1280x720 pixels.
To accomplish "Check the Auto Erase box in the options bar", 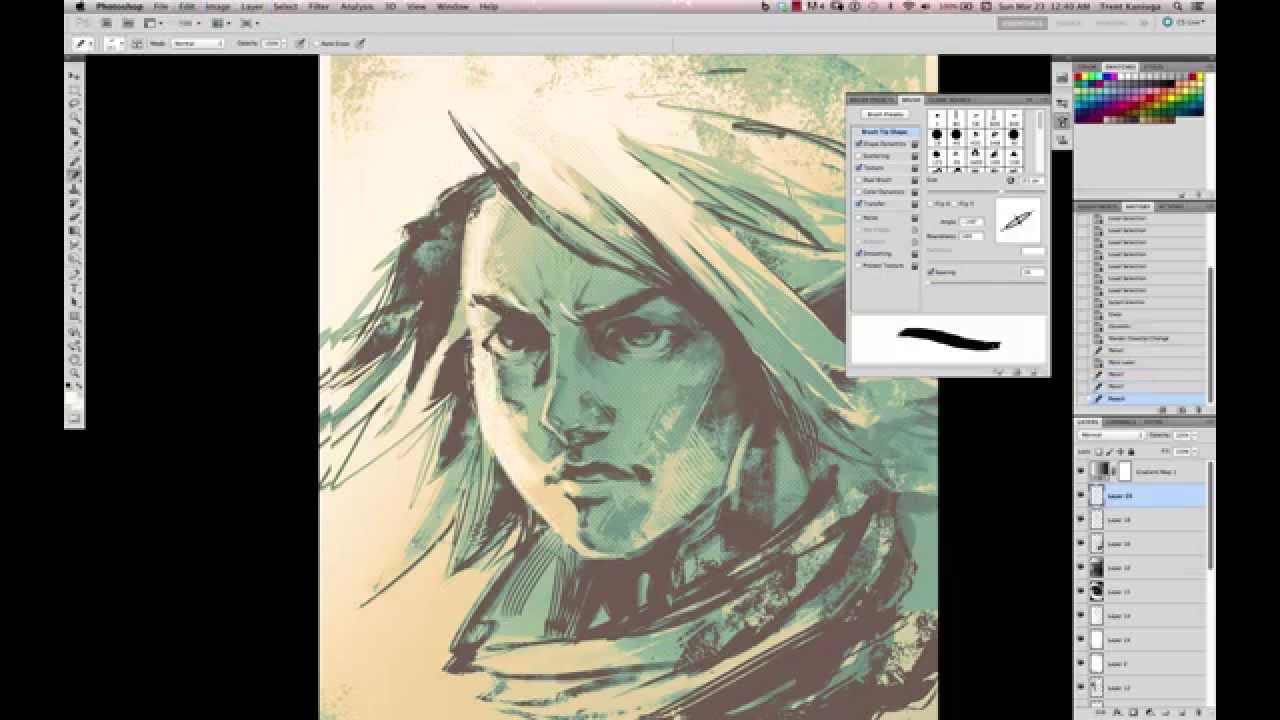I will (318, 43).
